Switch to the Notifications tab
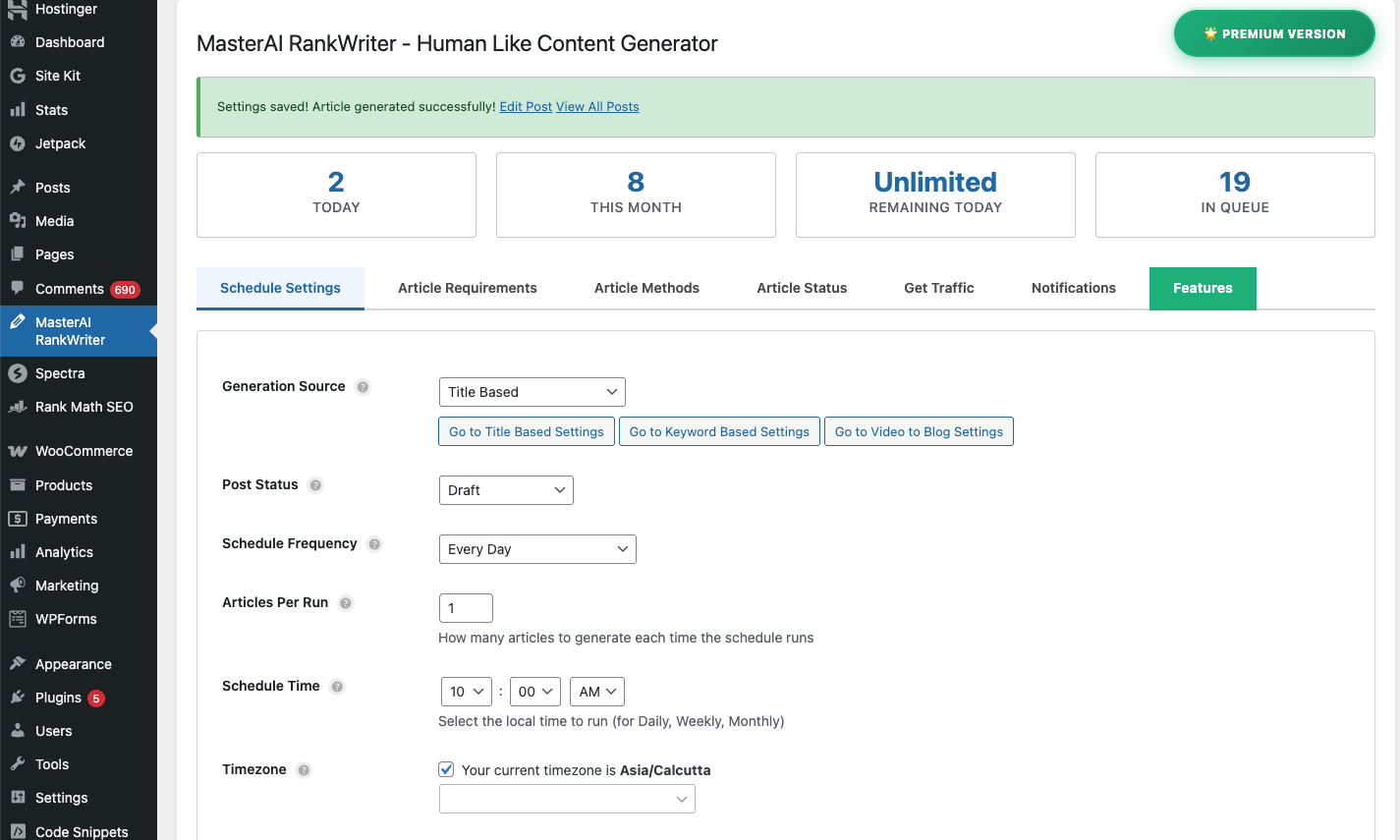 point(1074,288)
